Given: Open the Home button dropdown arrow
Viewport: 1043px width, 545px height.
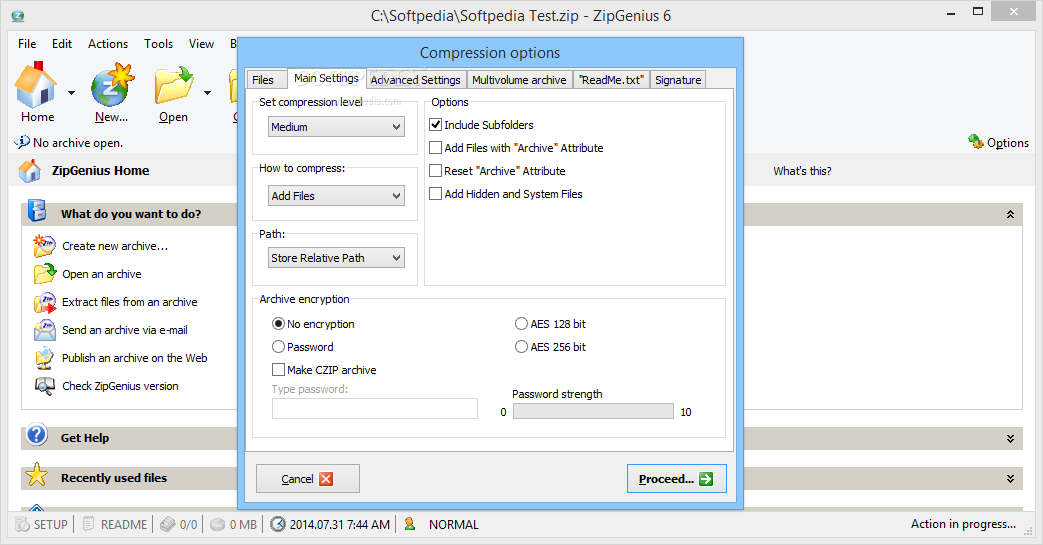Looking at the screenshot, I should [x=71, y=93].
